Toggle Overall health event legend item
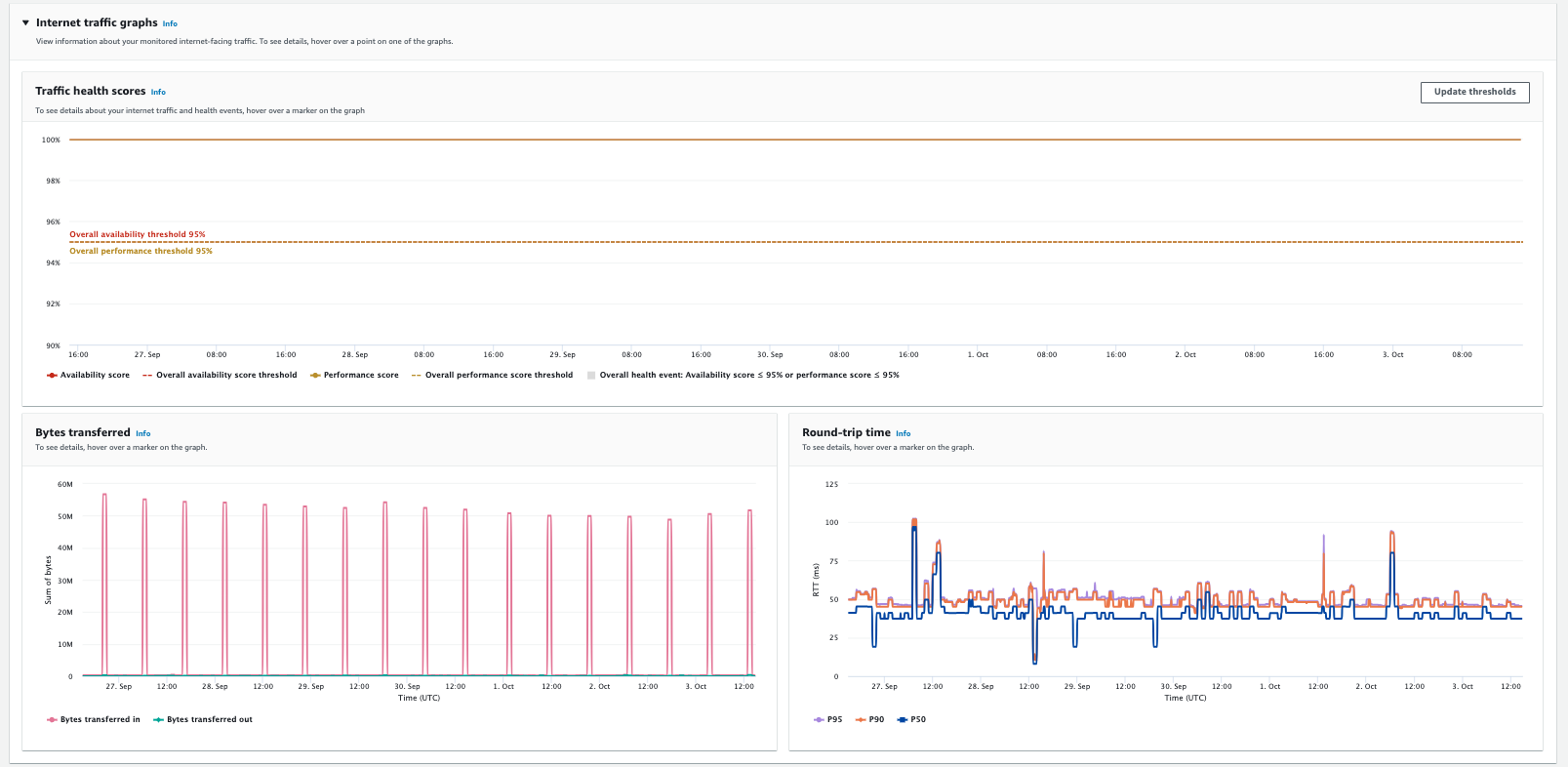The image size is (1568, 767). click(x=748, y=375)
